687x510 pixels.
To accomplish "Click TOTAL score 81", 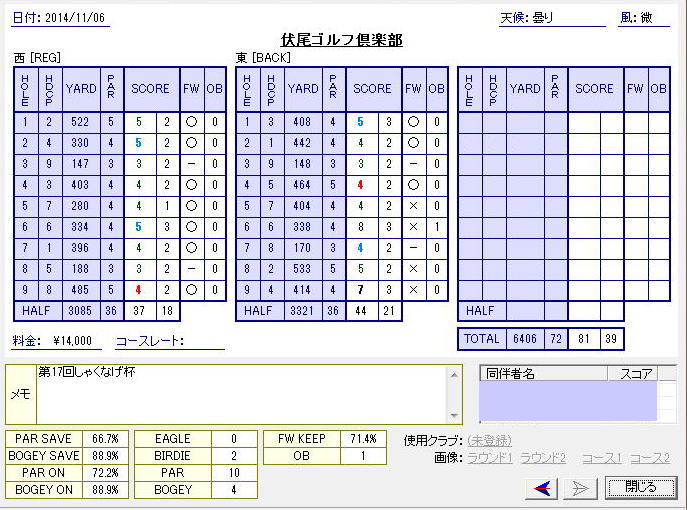I will [584, 339].
